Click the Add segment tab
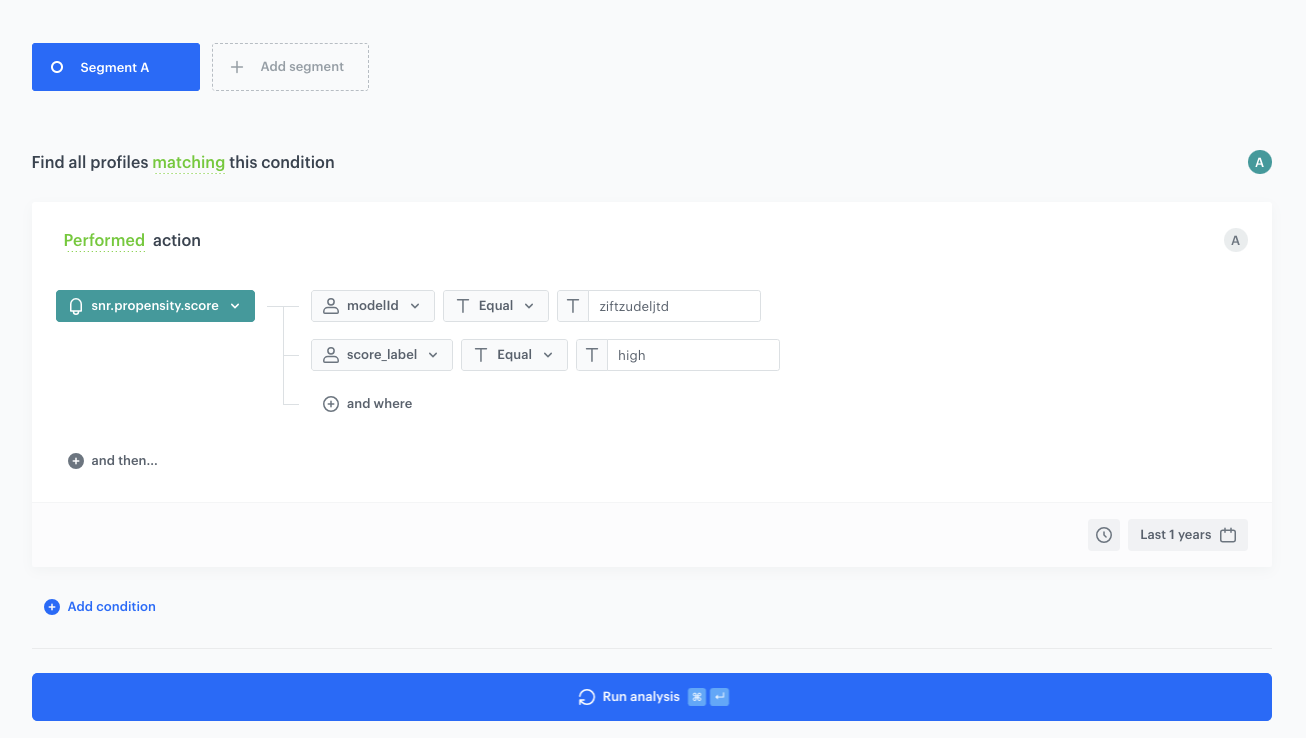 click(290, 67)
